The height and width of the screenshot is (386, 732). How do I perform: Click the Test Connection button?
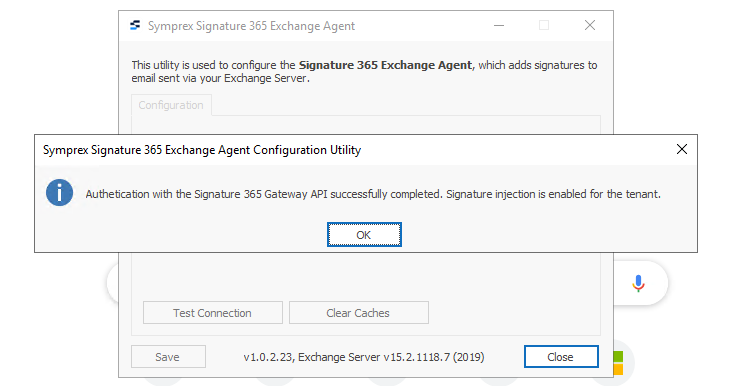(212, 313)
